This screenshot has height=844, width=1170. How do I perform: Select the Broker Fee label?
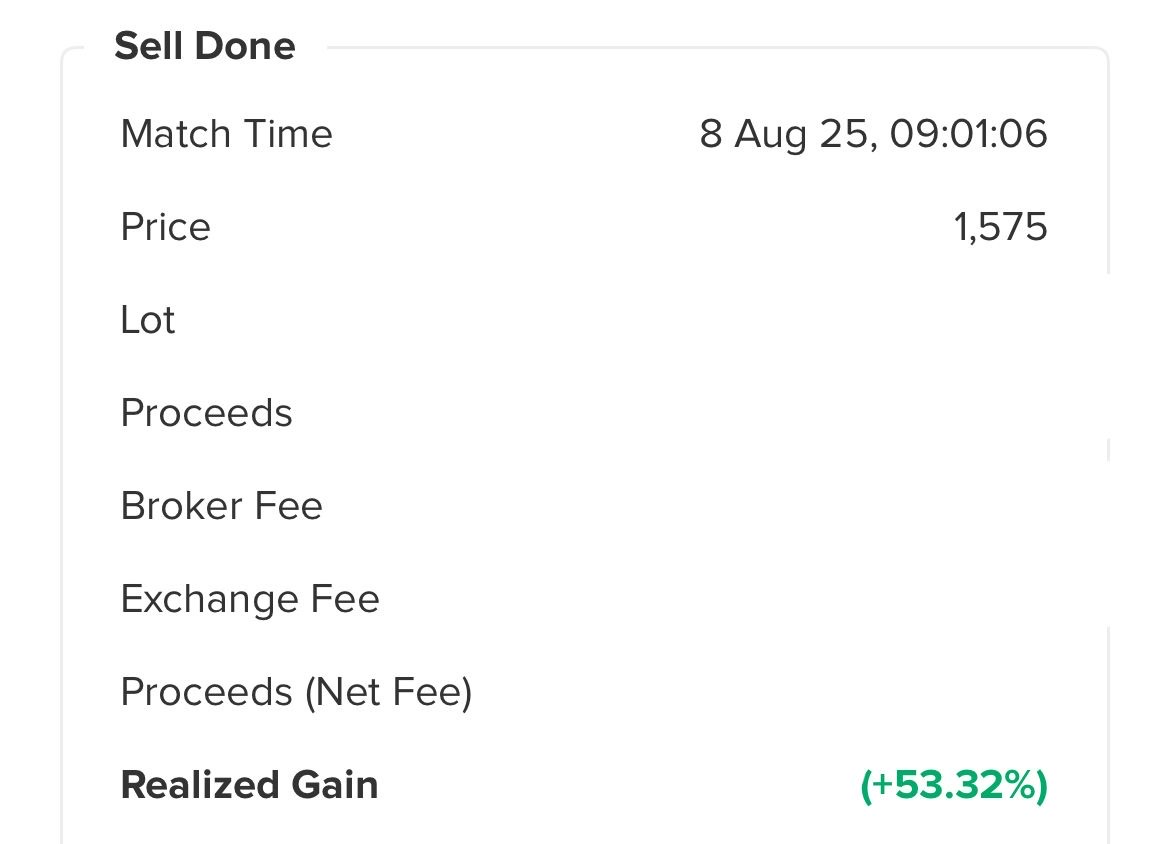tap(222, 506)
